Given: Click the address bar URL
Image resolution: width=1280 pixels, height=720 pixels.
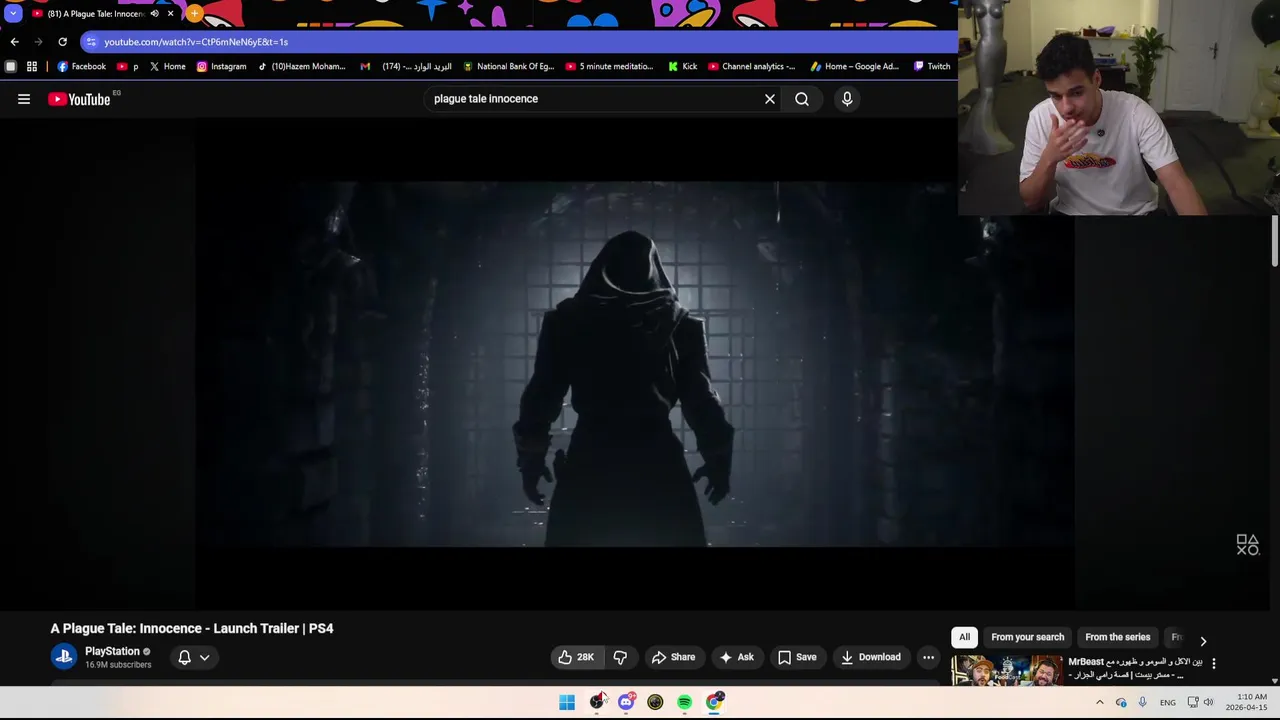Looking at the screenshot, I should pyautogui.click(x=196, y=42).
